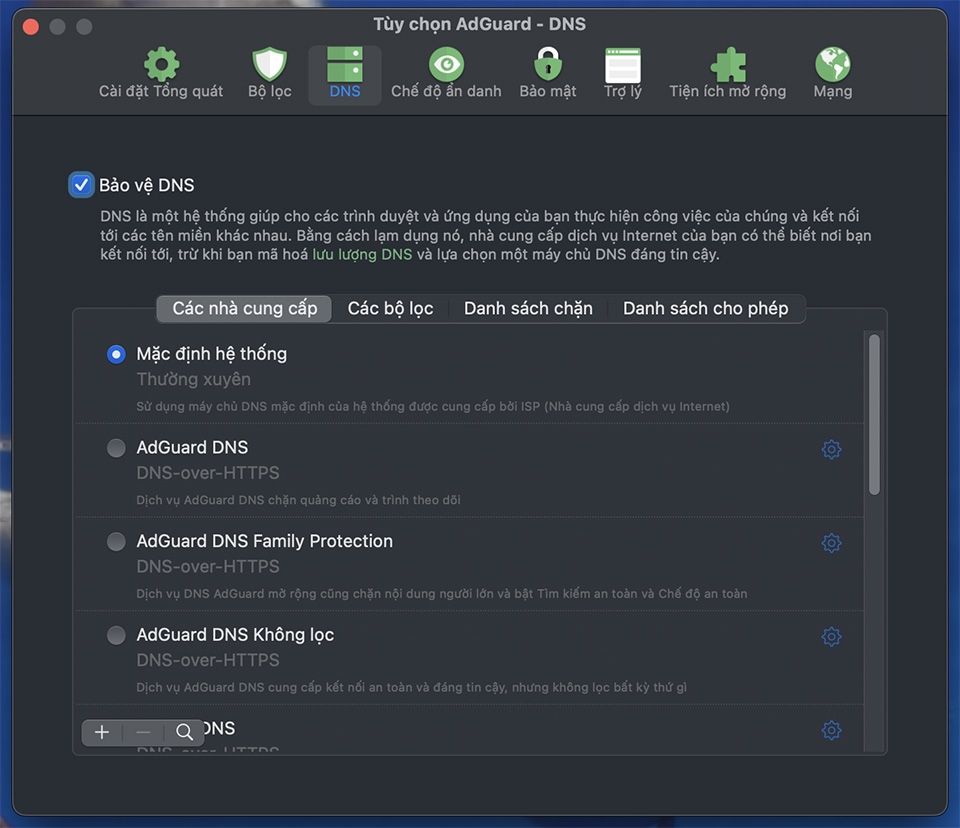Add a DNS server with plus button
Screen dimensions: 960x828
tap(102, 732)
